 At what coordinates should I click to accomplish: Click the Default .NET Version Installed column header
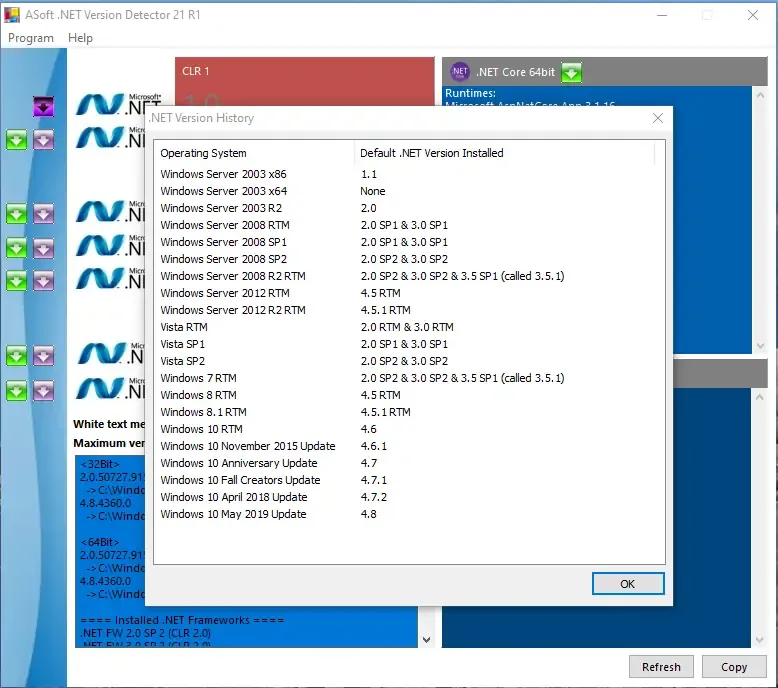pyautogui.click(x=505, y=153)
